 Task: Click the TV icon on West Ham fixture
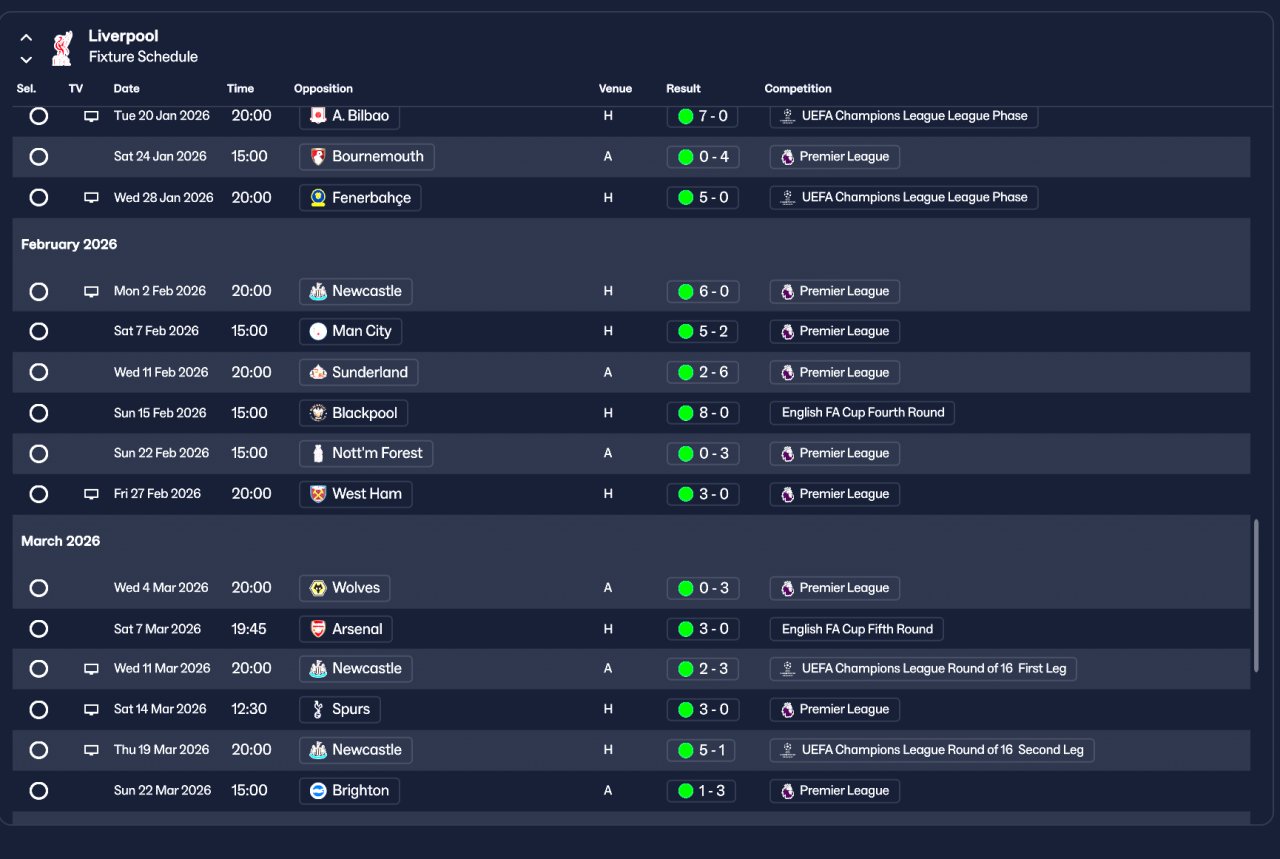(x=91, y=494)
